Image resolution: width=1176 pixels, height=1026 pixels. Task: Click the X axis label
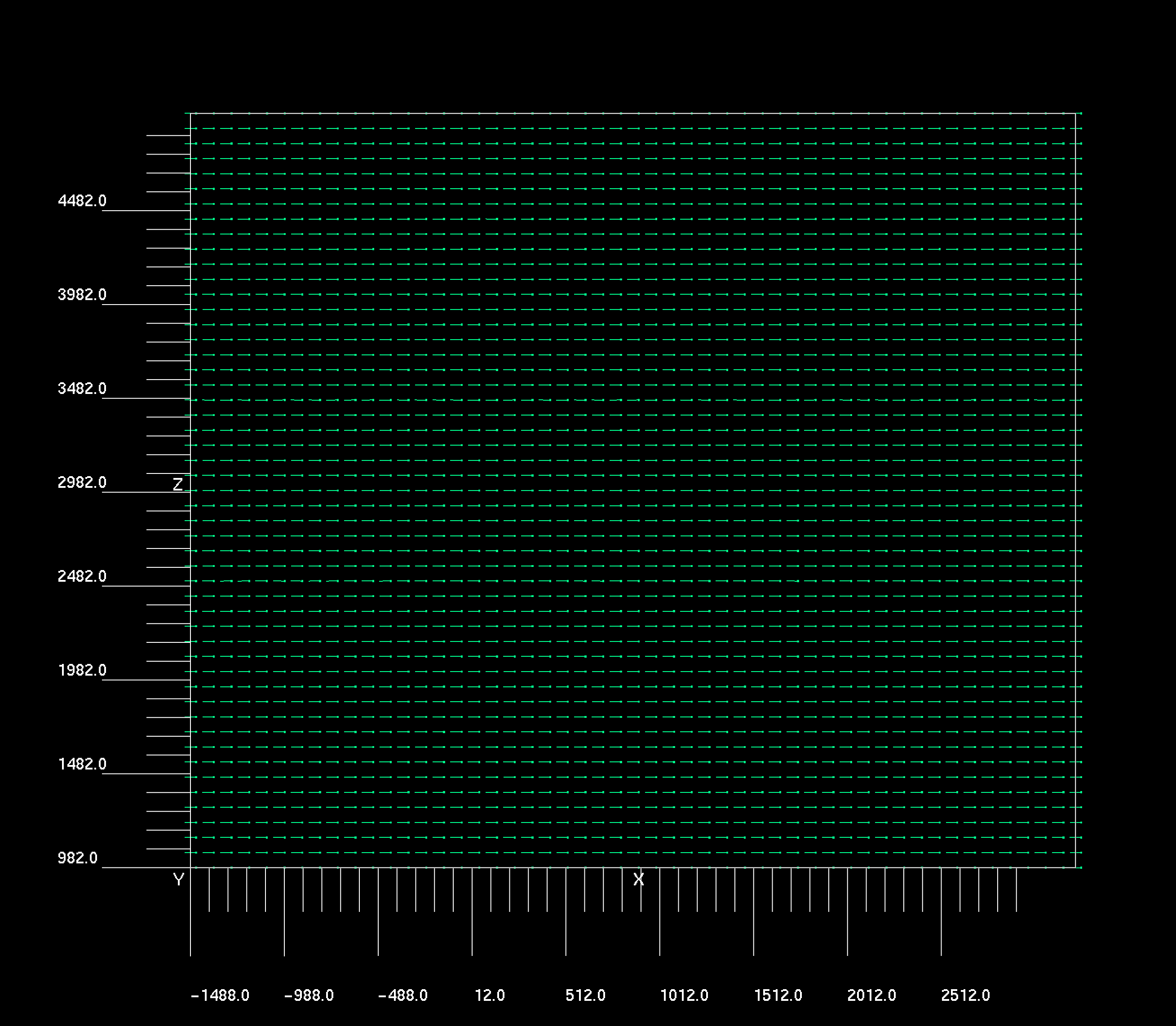click(639, 880)
